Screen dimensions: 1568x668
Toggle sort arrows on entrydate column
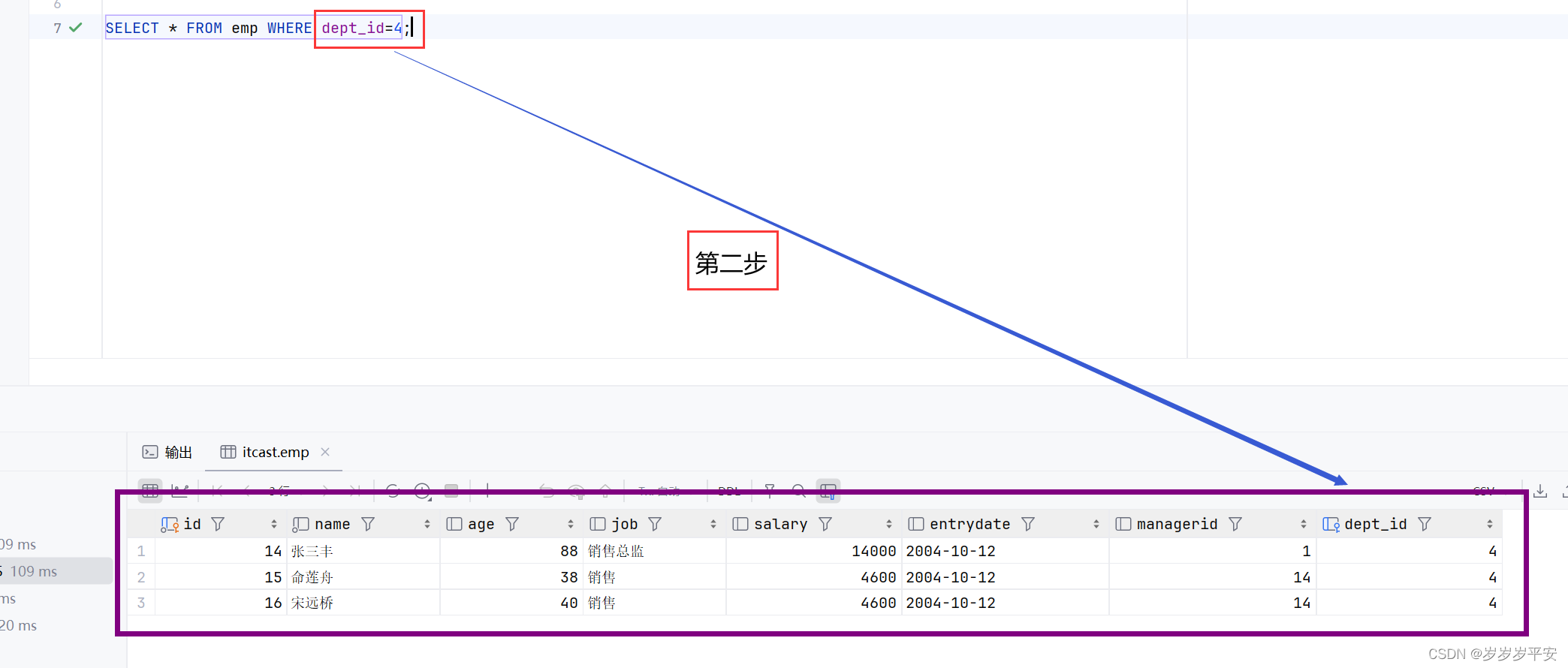click(x=1096, y=524)
